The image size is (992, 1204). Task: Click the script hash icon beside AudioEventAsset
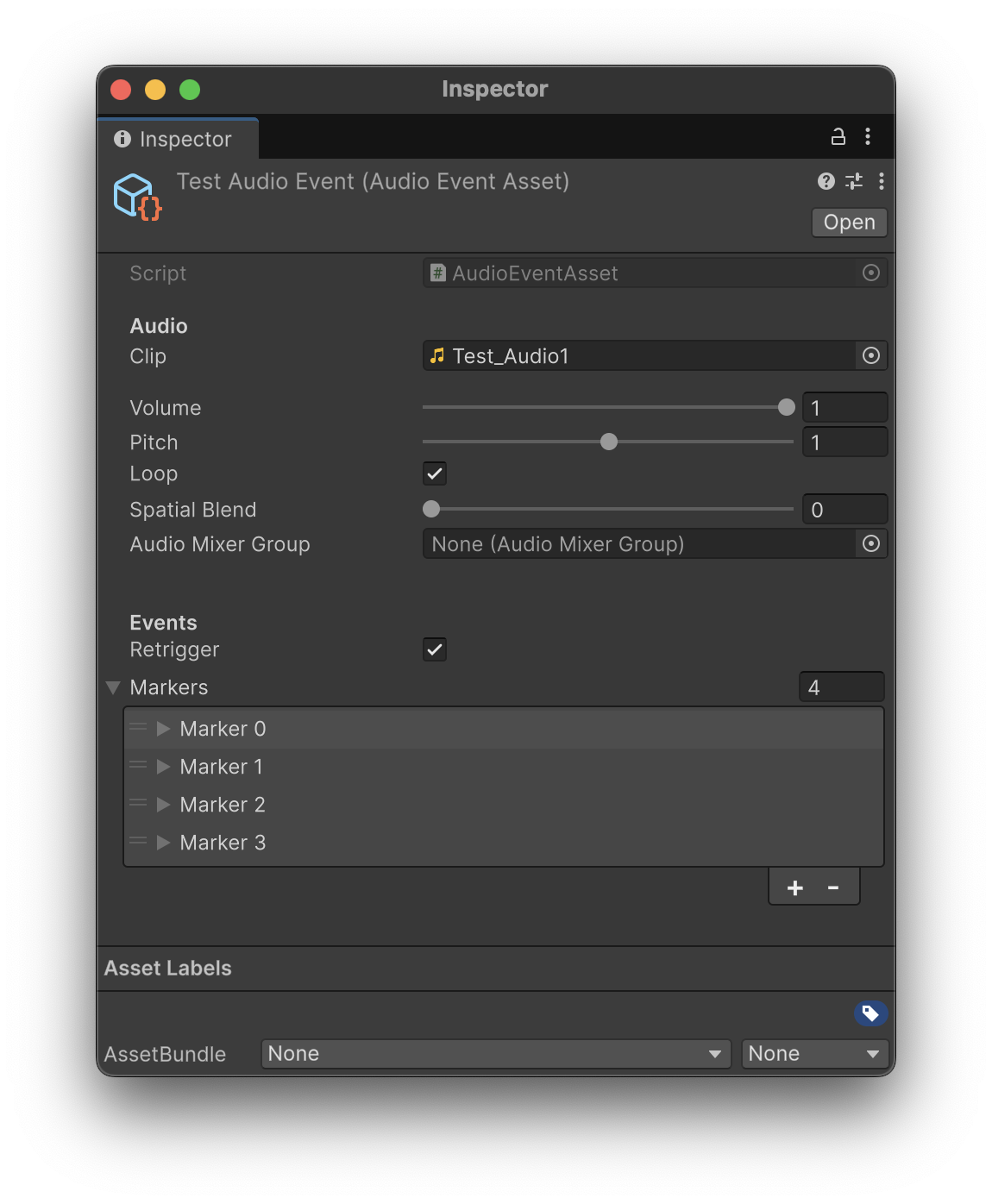point(437,273)
